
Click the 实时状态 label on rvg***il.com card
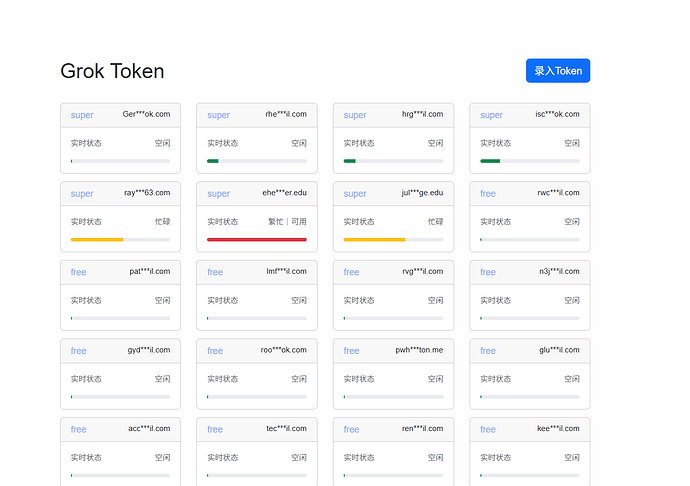tap(359, 300)
